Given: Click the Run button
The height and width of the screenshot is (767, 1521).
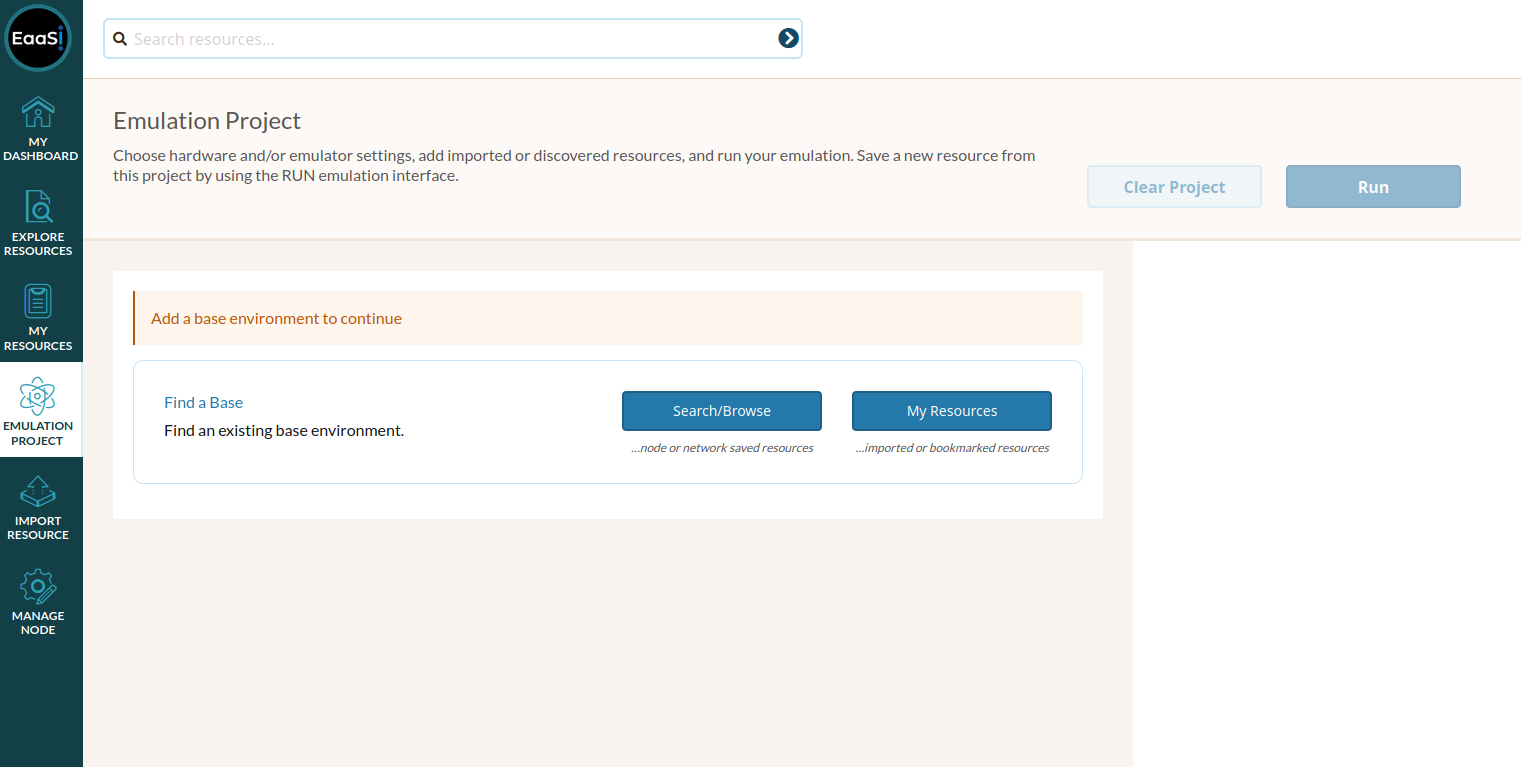Looking at the screenshot, I should pos(1373,187).
